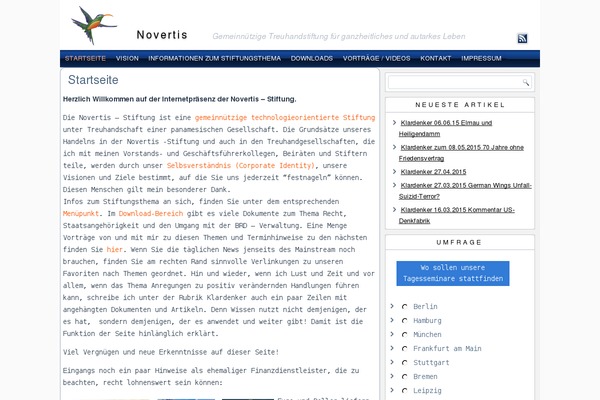Click the search magnifier icon

pos(526,82)
